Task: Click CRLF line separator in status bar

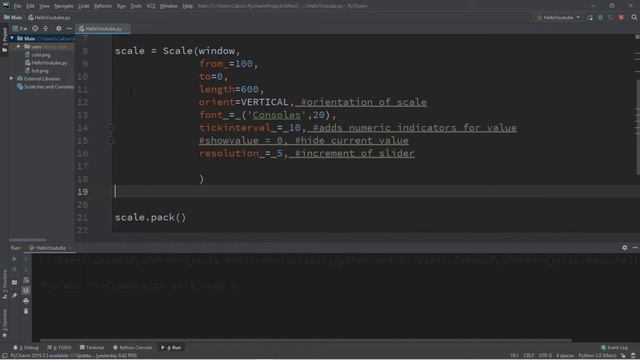Action: coord(529,356)
